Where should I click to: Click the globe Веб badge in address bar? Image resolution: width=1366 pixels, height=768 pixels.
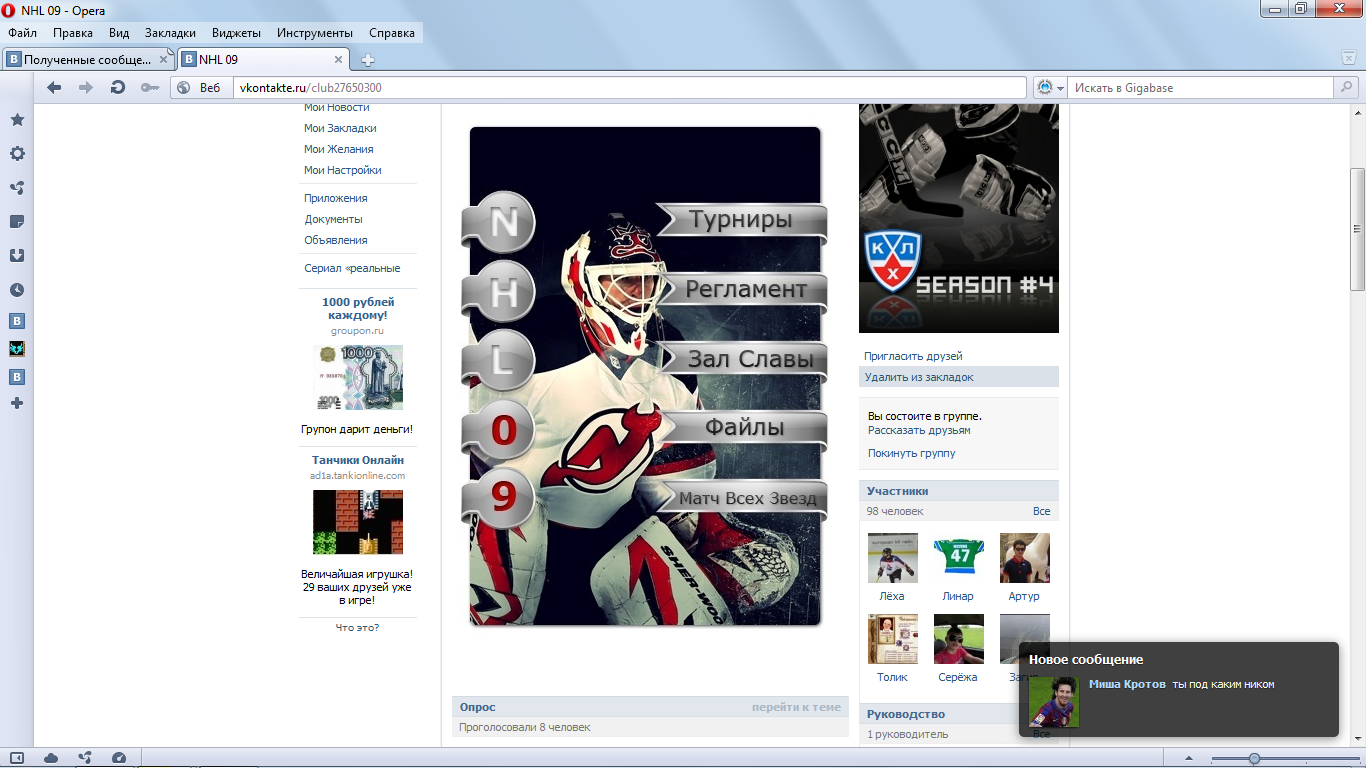coord(200,88)
